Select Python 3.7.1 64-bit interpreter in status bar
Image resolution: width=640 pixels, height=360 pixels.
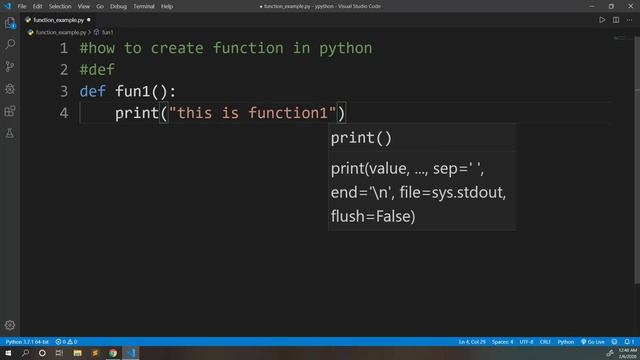27,342
